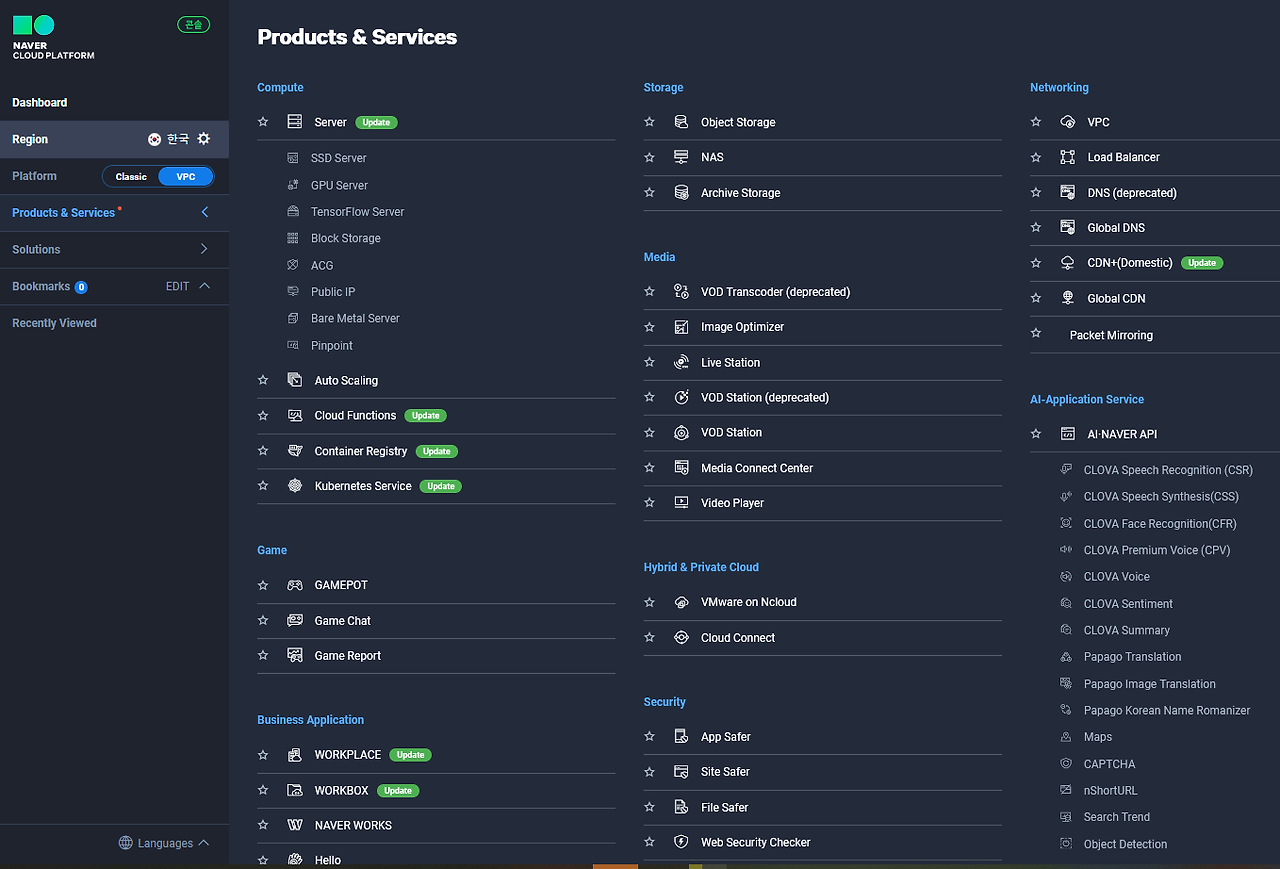Click the Global CDN icon
The height and width of the screenshot is (869, 1280).
(1067, 298)
